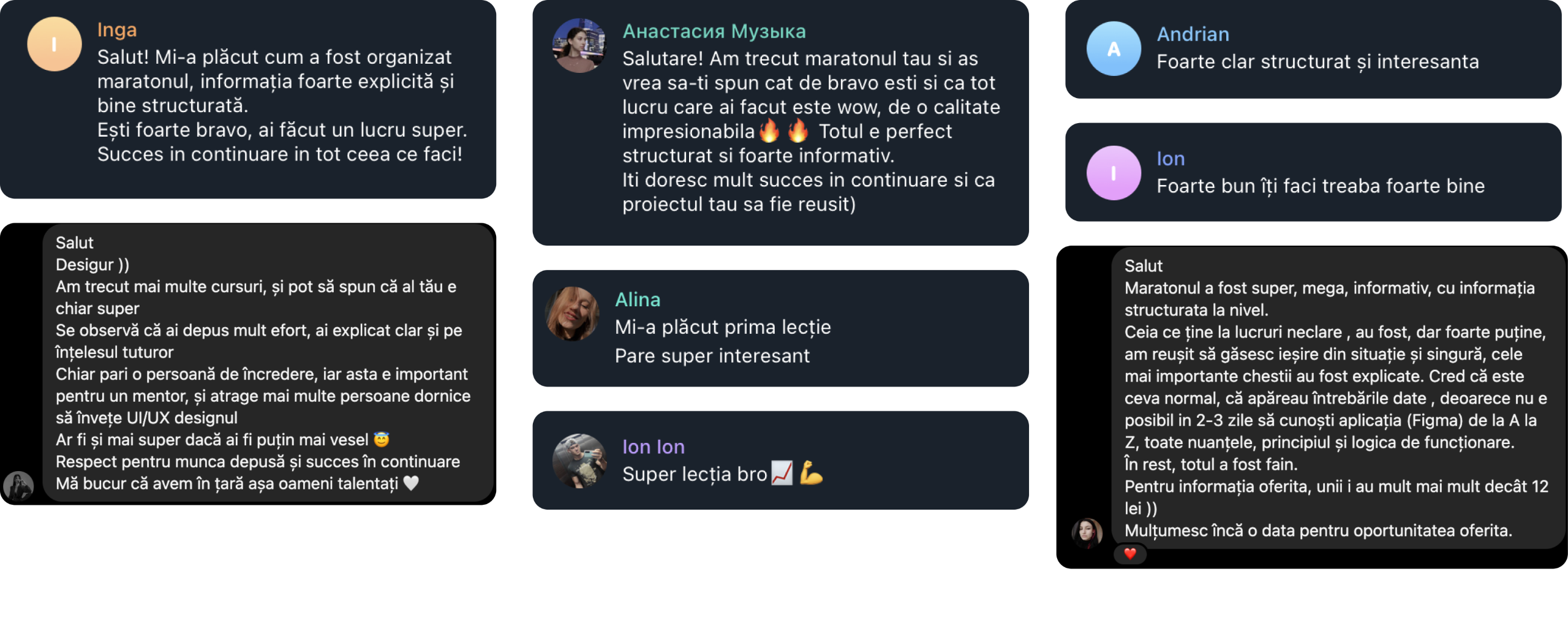
Task: Click the white heart emoji ending the message
Action: (x=411, y=483)
